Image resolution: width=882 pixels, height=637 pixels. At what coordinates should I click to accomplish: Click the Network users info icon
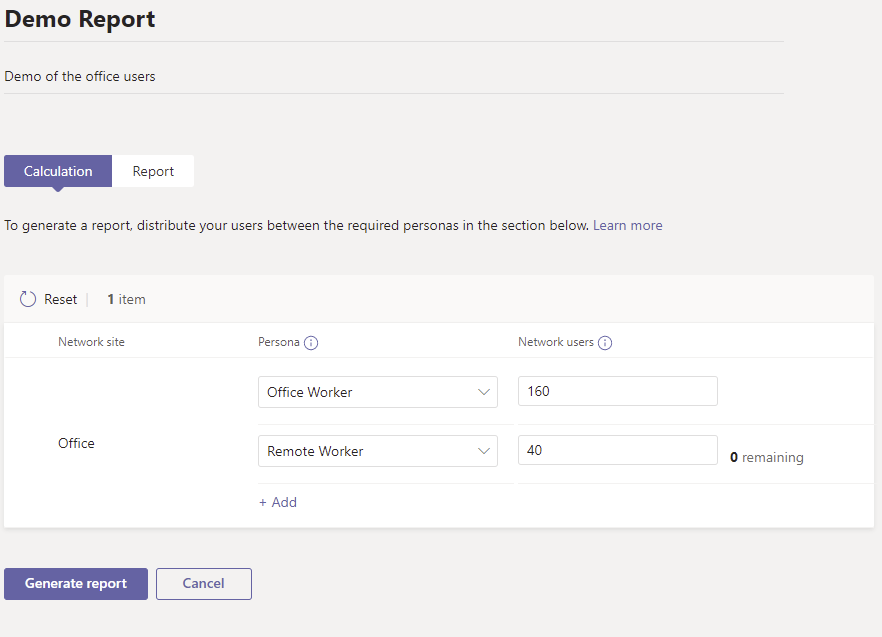point(605,343)
